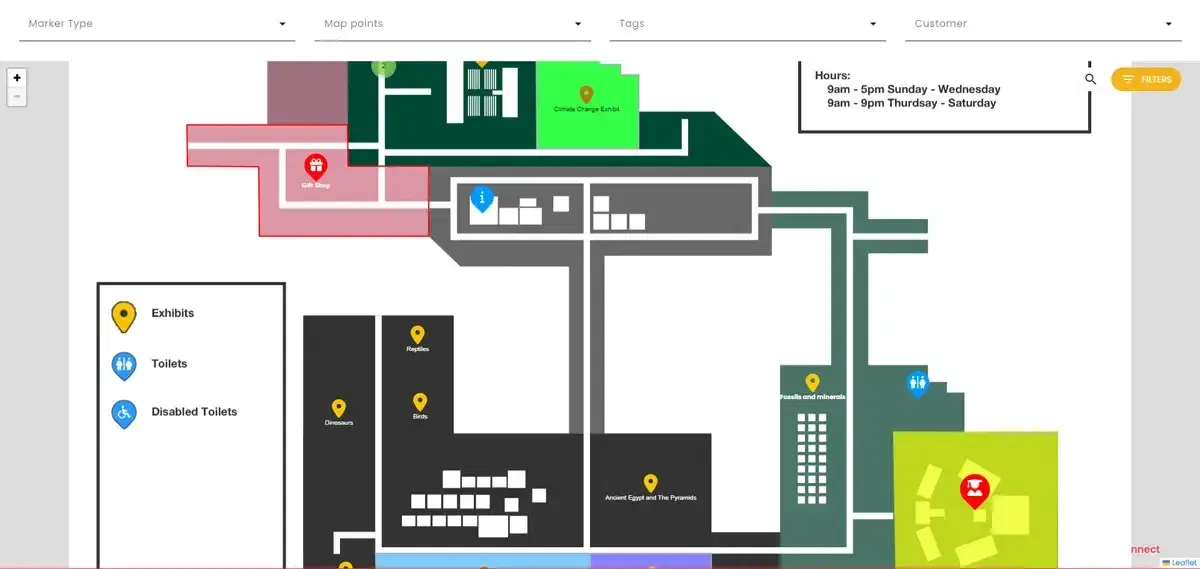Viewport: 1200px width, 569px height.
Task: Select the blue Toilets legend pin
Action: (123, 366)
